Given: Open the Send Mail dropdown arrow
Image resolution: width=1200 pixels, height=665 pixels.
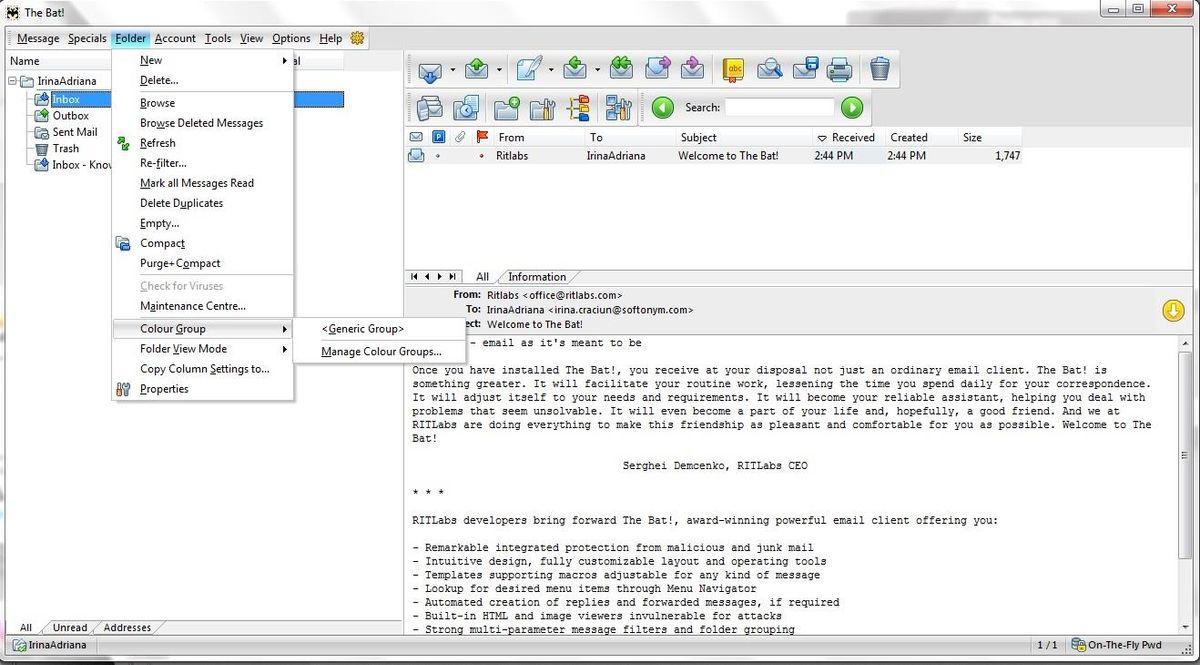Looking at the screenshot, I should (x=499, y=70).
